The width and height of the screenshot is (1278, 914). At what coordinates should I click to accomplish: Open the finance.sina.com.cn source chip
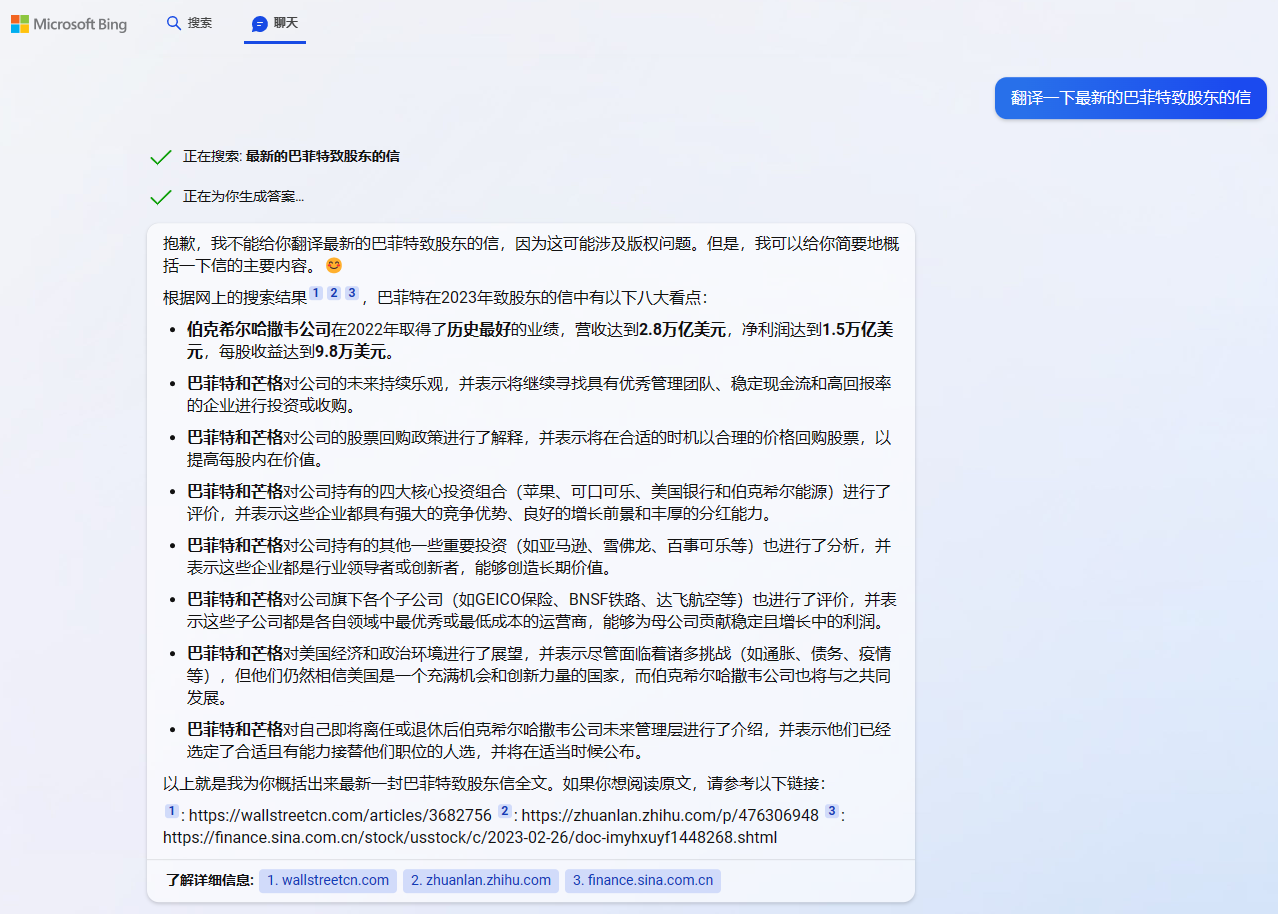(642, 881)
